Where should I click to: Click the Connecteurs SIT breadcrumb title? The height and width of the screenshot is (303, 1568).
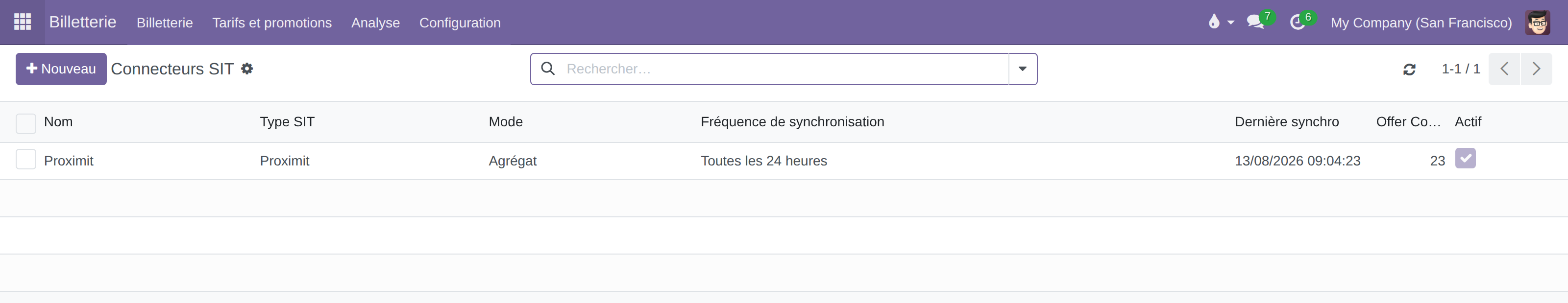coord(172,69)
